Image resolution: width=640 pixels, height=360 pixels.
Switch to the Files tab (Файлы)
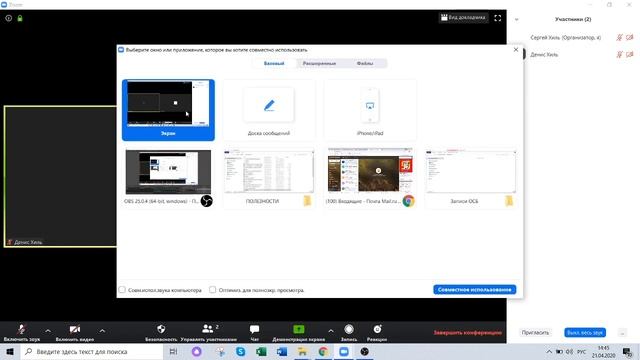pos(365,63)
